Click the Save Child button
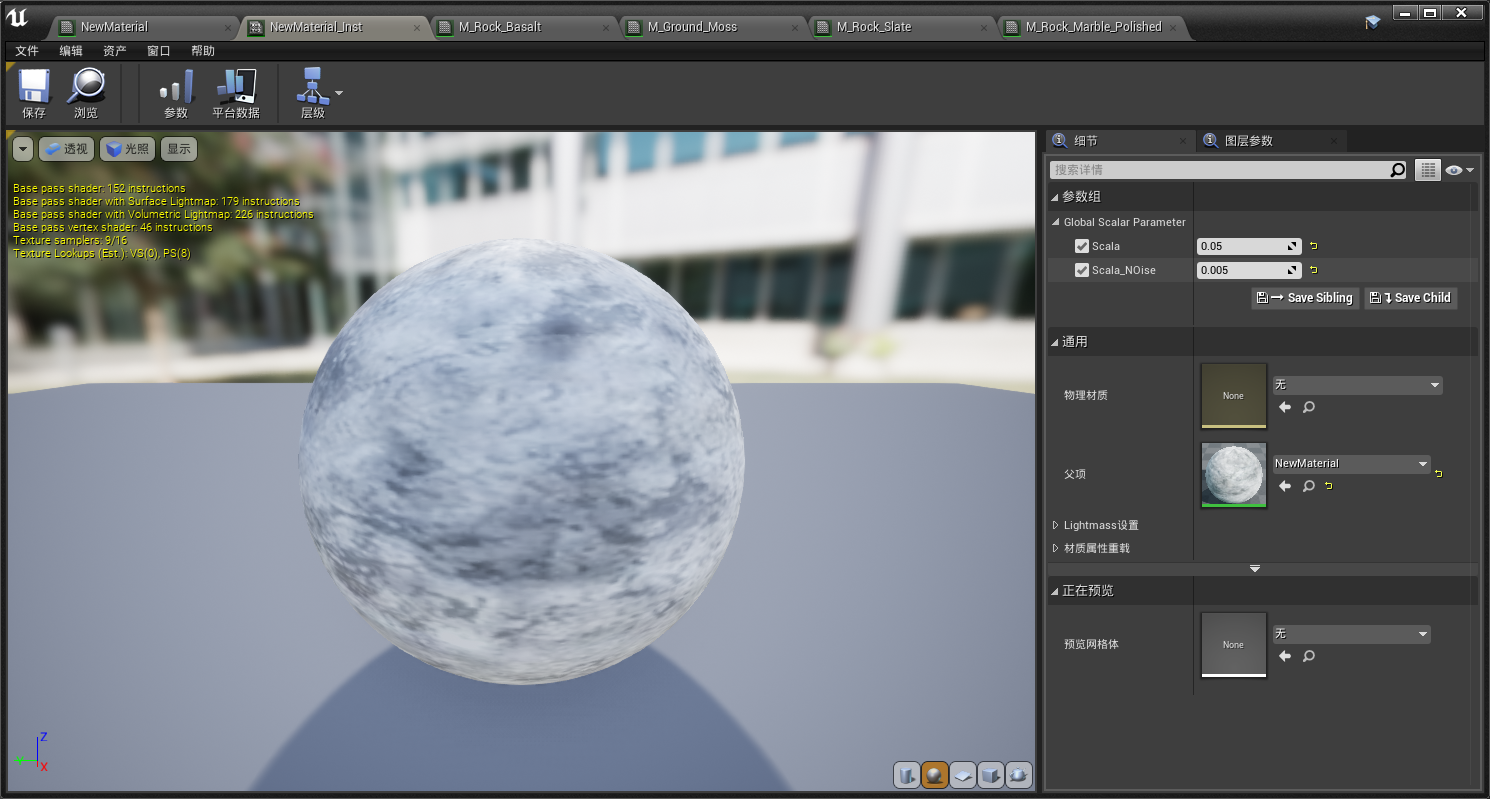The image size is (1490, 799). click(x=1410, y=298)
